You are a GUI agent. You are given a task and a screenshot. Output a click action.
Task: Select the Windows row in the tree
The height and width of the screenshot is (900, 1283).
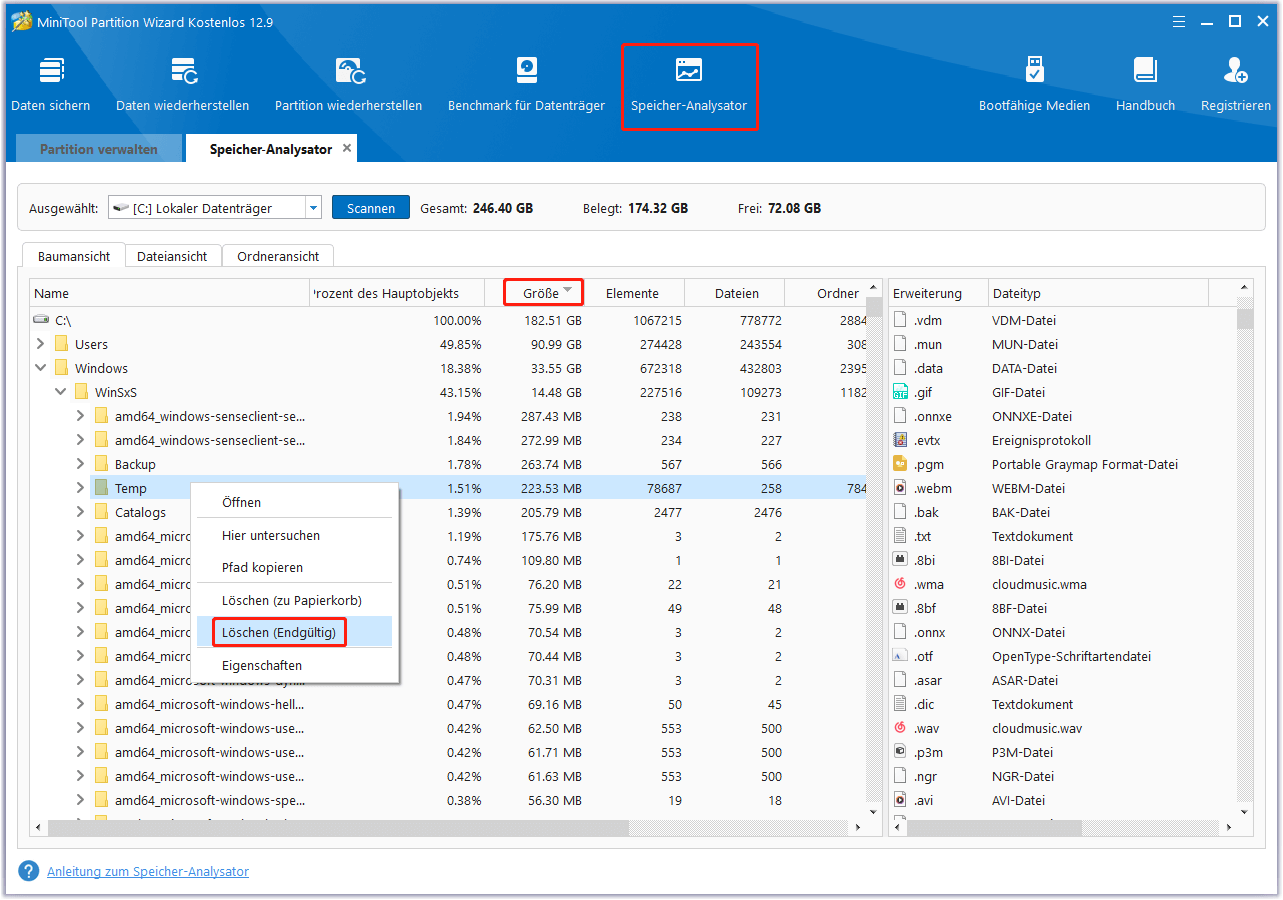449,368
